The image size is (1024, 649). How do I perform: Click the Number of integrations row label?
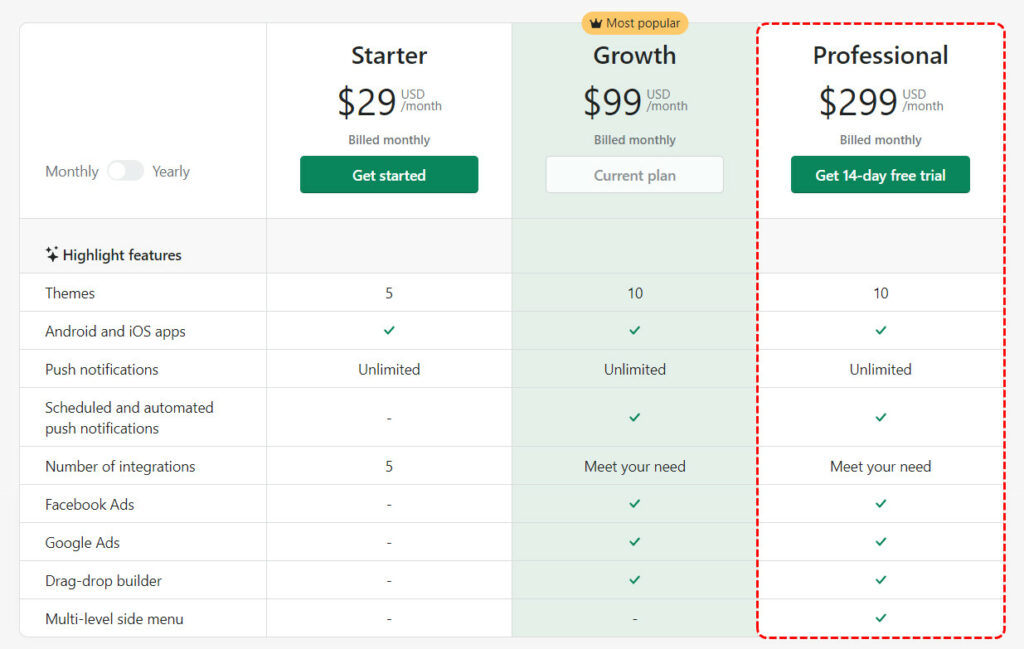tap(120, 466)
